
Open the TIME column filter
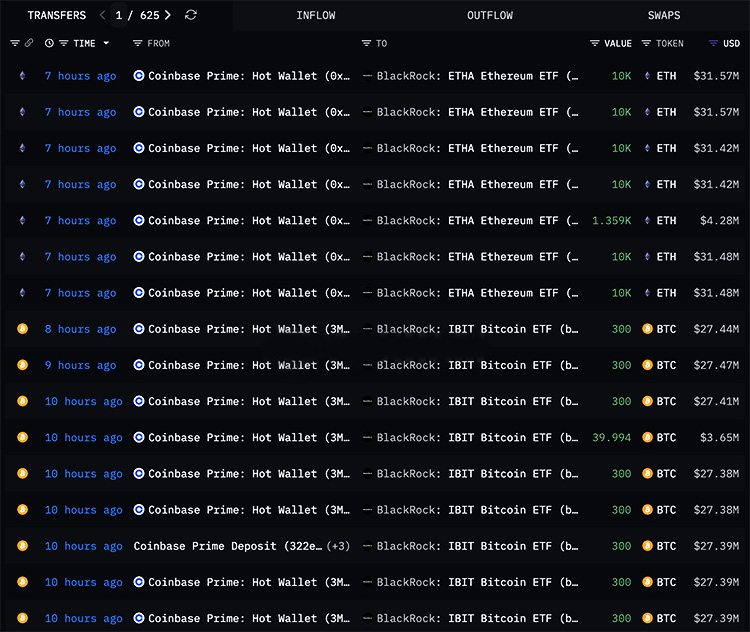[x=64, y=43]
